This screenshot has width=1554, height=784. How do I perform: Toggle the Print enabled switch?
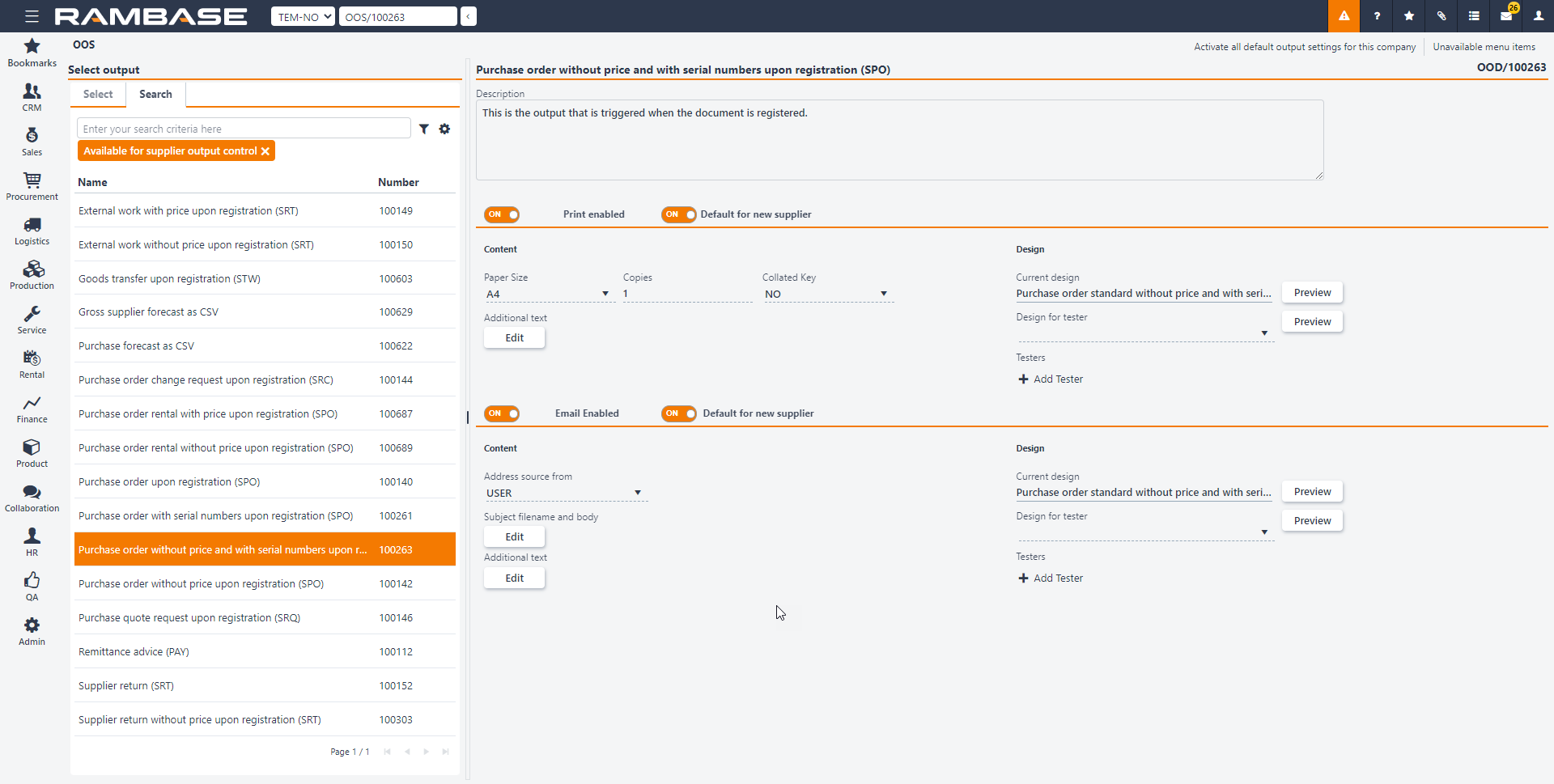tap(502, 214)
